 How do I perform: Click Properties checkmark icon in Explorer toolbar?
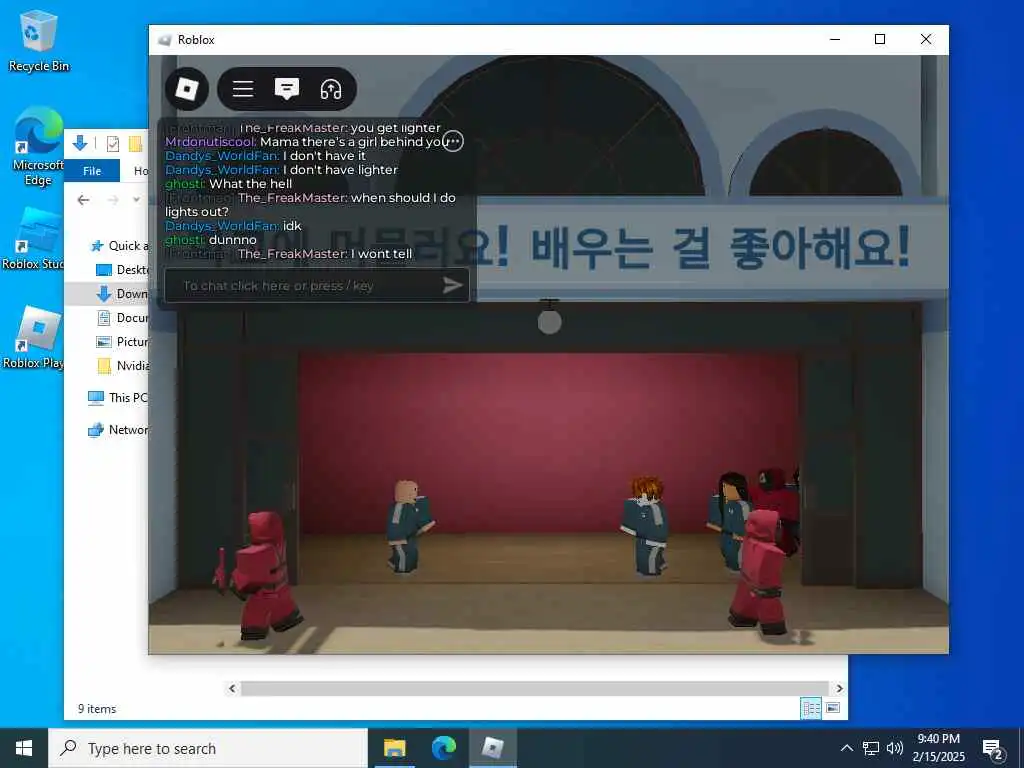point(112,144)
